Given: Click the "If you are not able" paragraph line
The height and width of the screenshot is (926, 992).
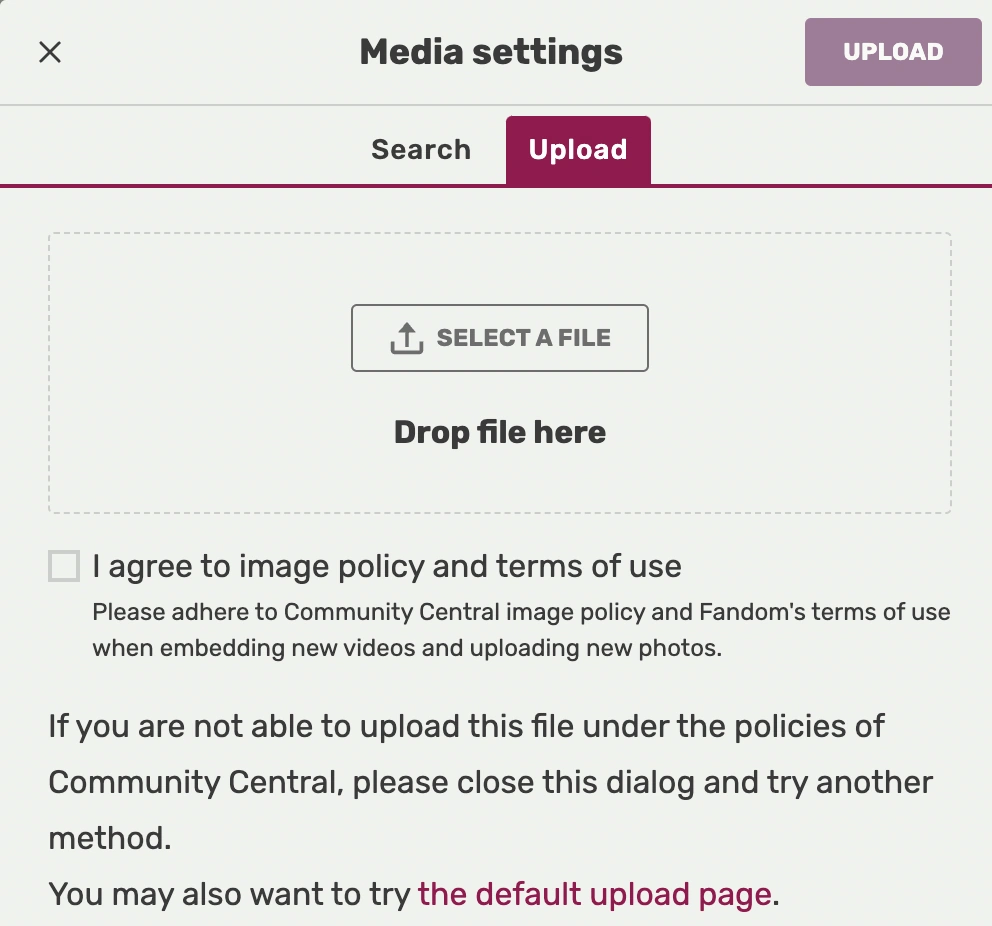Looking at the screenshot, I should [x=466, y=725].
